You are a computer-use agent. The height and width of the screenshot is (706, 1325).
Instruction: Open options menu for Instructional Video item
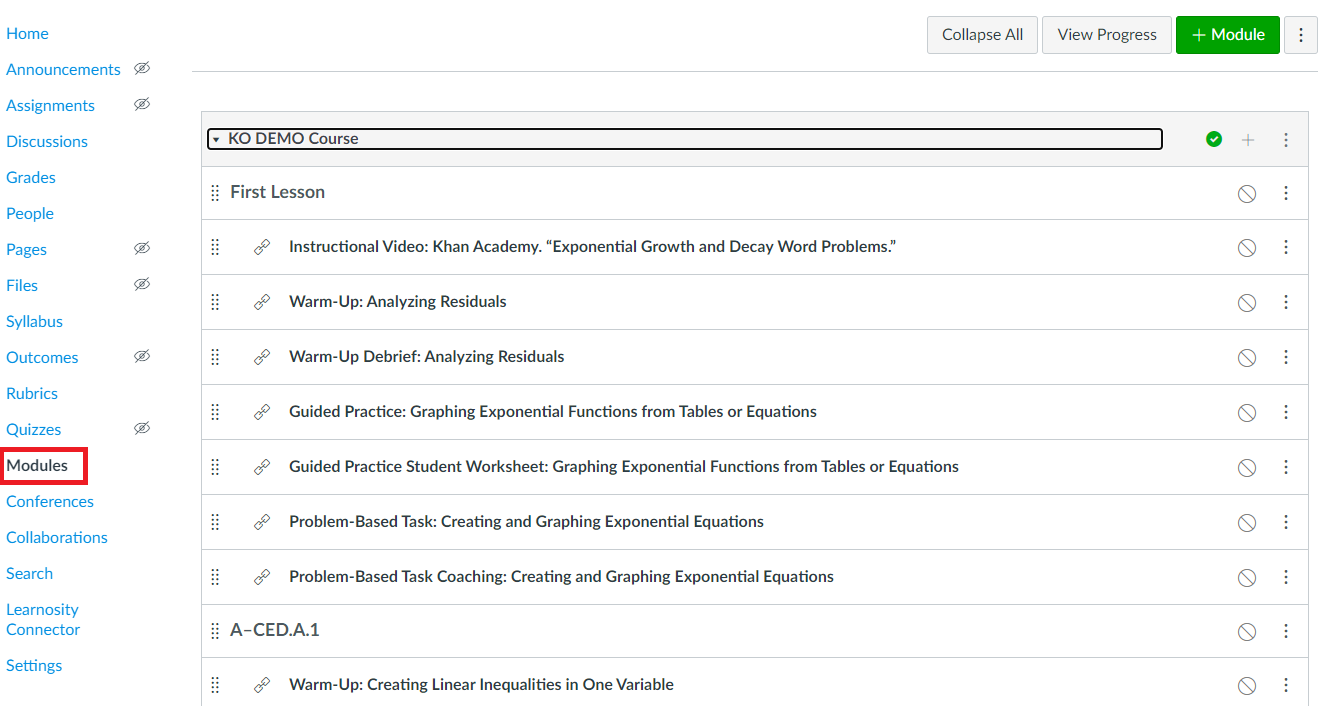[1286, 247]
